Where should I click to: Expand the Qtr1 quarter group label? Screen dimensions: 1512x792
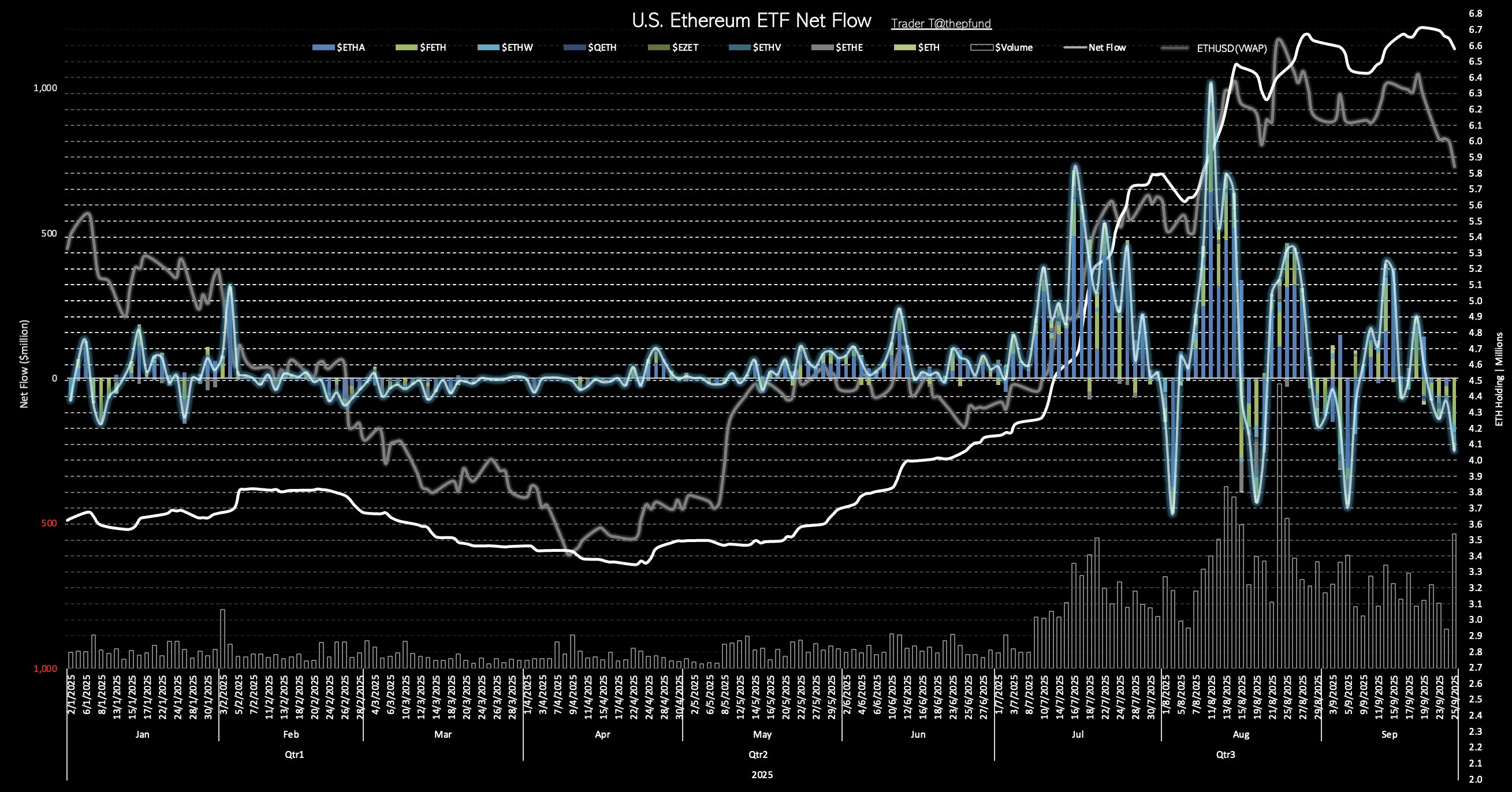[294, 754]
